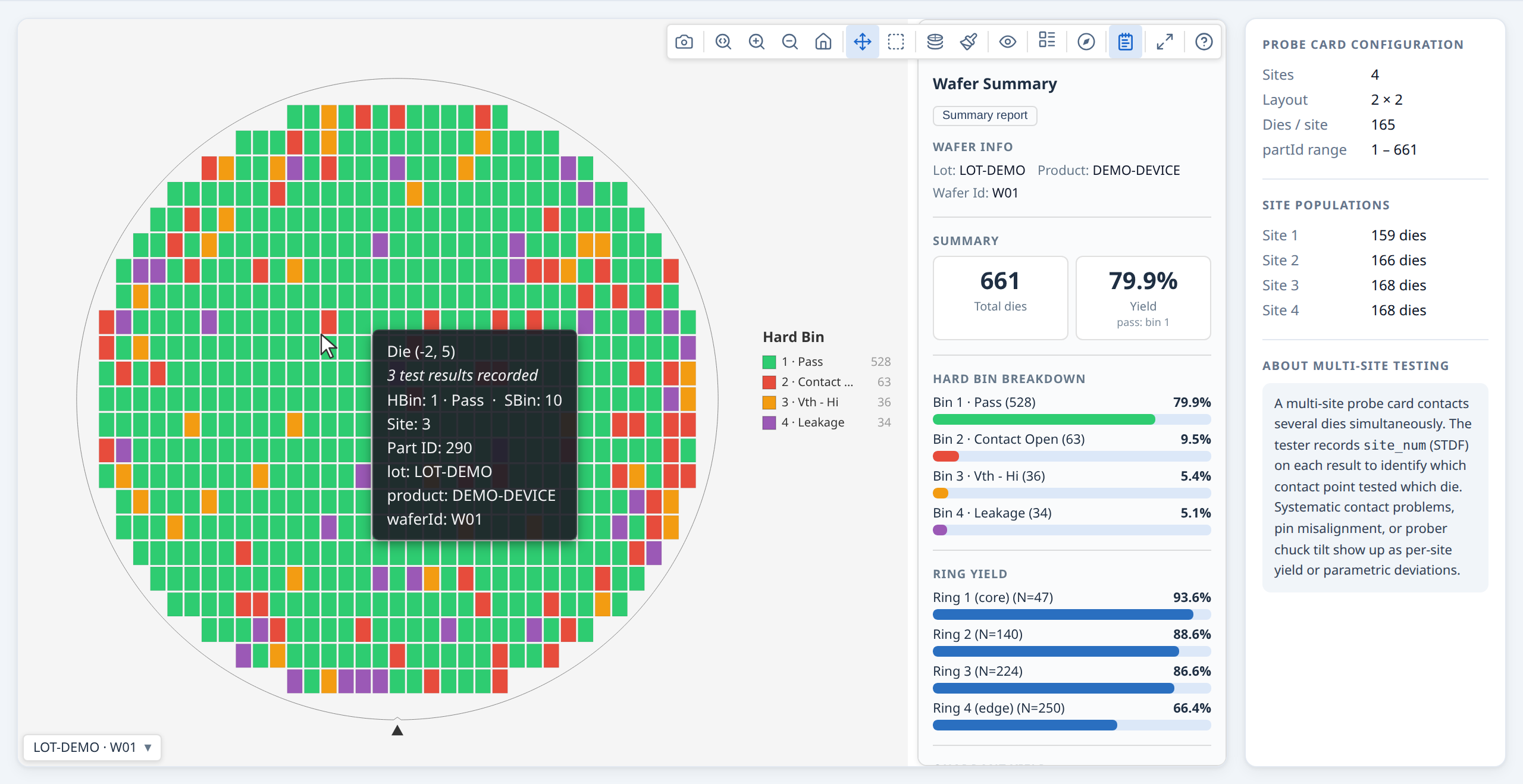Click the 'ABOUT MULTI-SITE TESTING' heading
Viewport: 1523px width, 784px height.
[x=1356, y=366]
